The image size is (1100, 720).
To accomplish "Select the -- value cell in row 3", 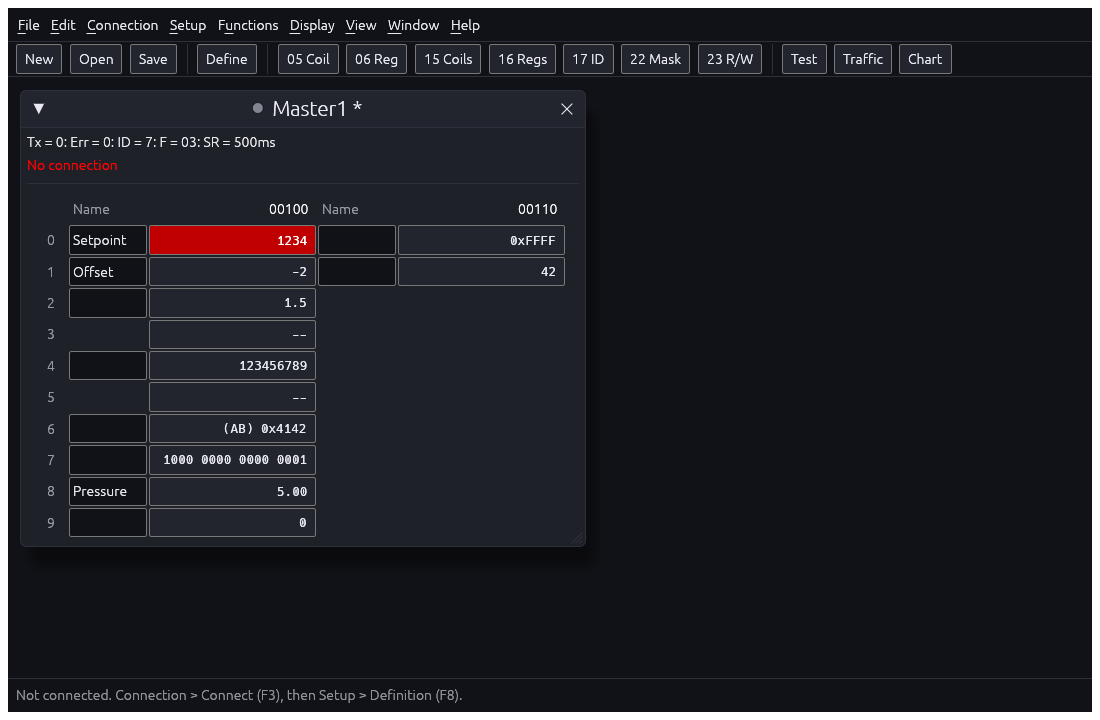I will (x=232, y=335).
